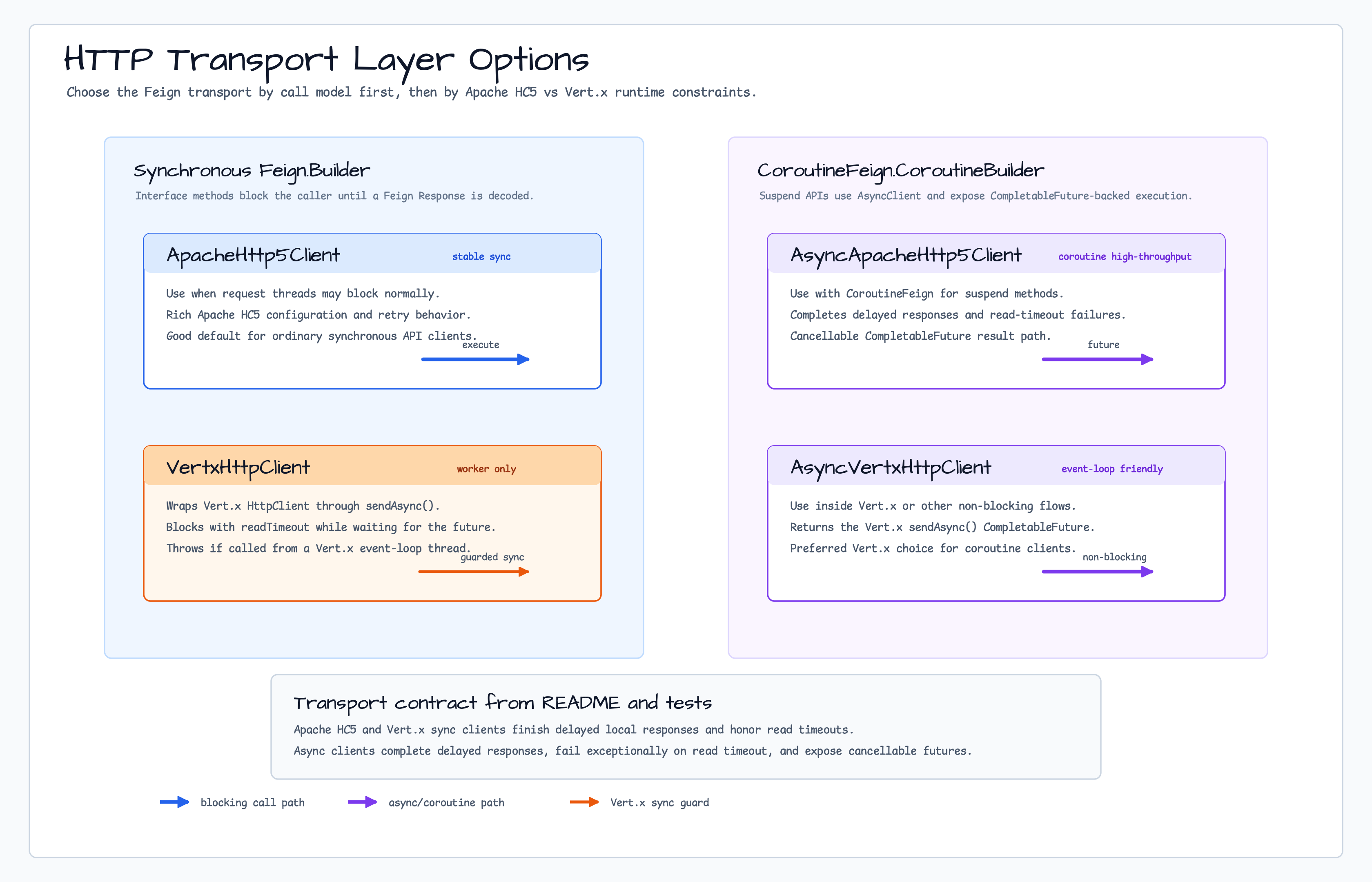This screenshot has width=1372, height=882.
Task: Click 'Throws if called from a Vert.x event-loop thread.'
Action: [x=318, y=549]
